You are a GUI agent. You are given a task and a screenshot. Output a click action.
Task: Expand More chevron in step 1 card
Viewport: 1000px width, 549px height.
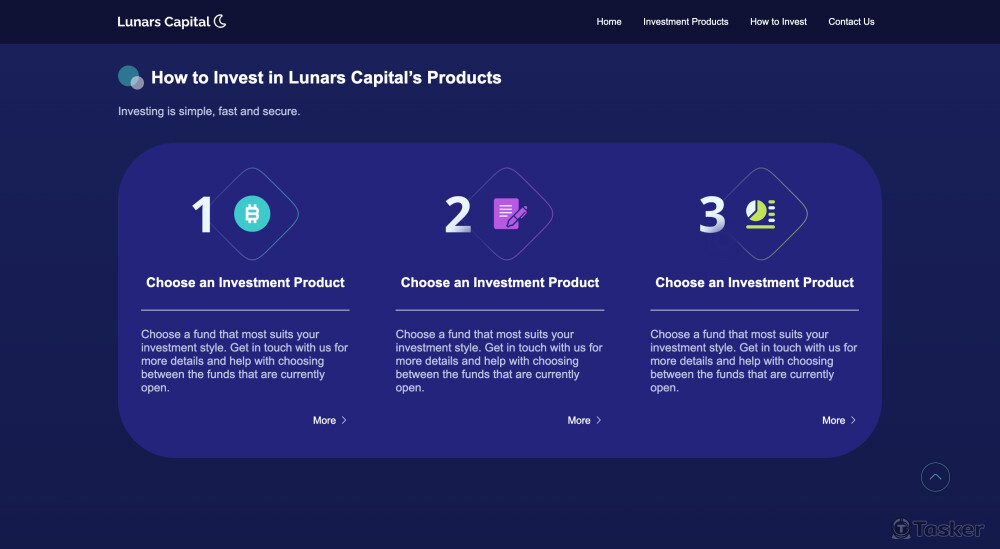(344, 421)
